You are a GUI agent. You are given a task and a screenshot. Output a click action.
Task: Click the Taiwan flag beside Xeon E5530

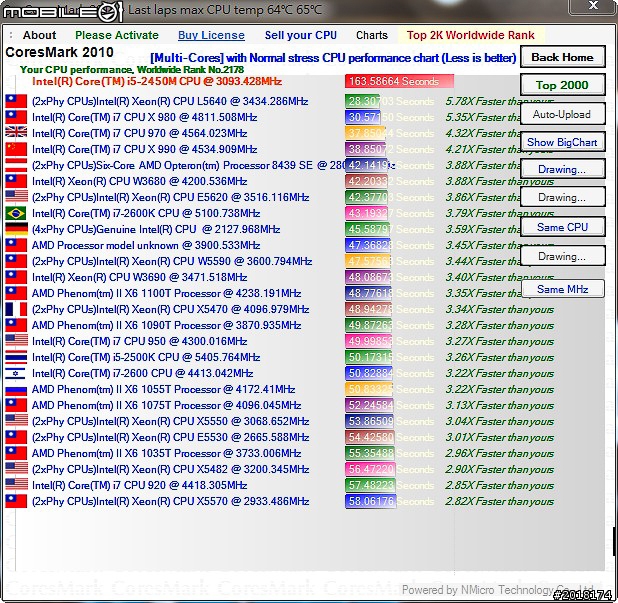click(x=16, y=437)
